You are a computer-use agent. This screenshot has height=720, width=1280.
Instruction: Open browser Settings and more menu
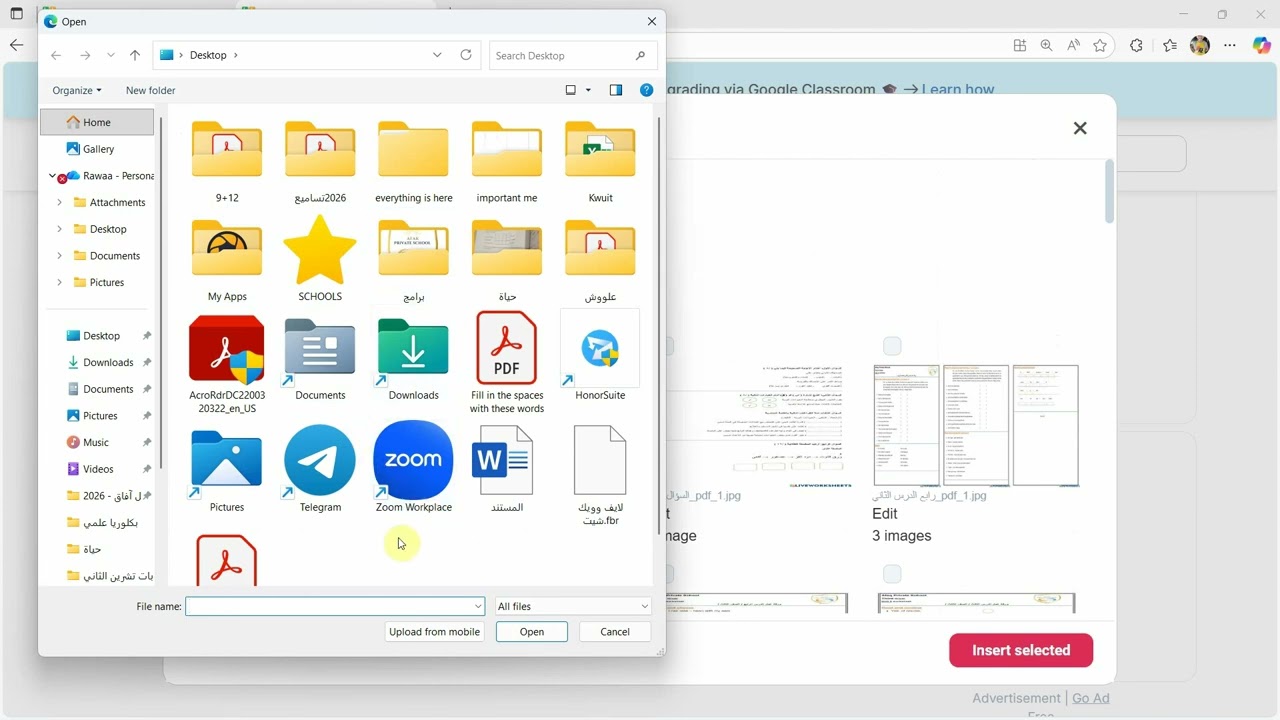1230,45
